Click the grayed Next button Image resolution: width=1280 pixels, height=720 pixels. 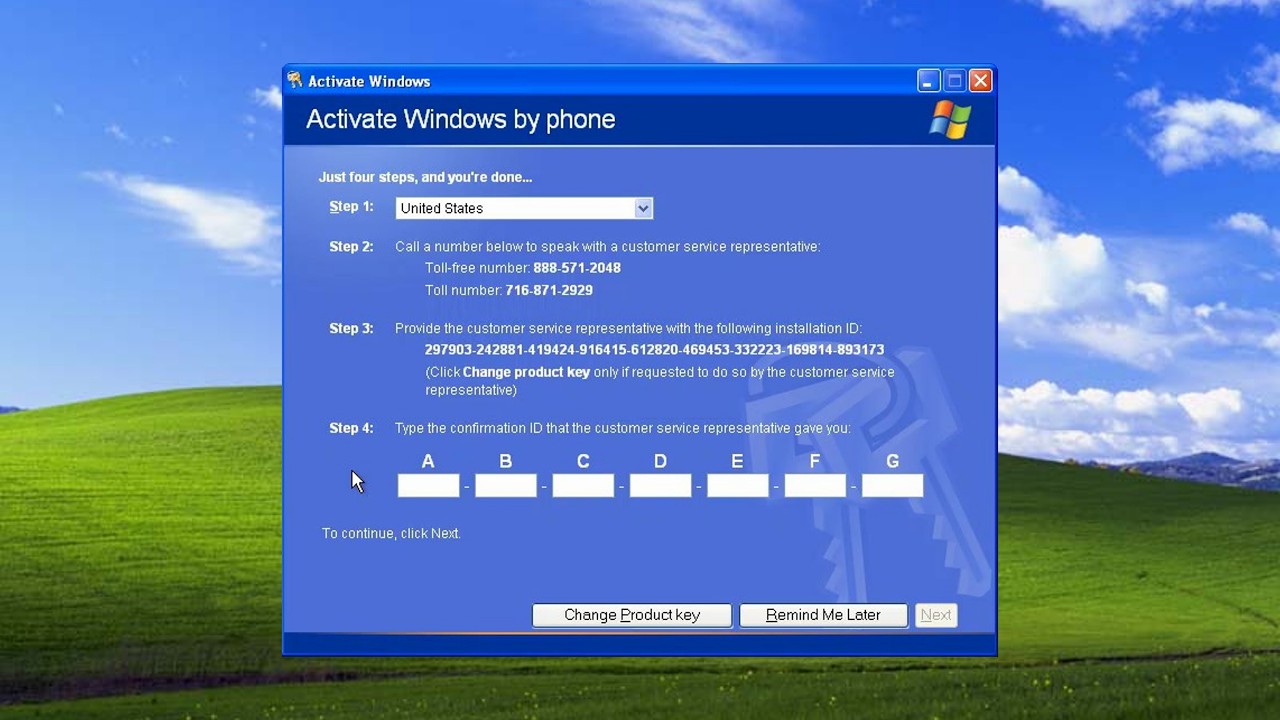[936, 615]
